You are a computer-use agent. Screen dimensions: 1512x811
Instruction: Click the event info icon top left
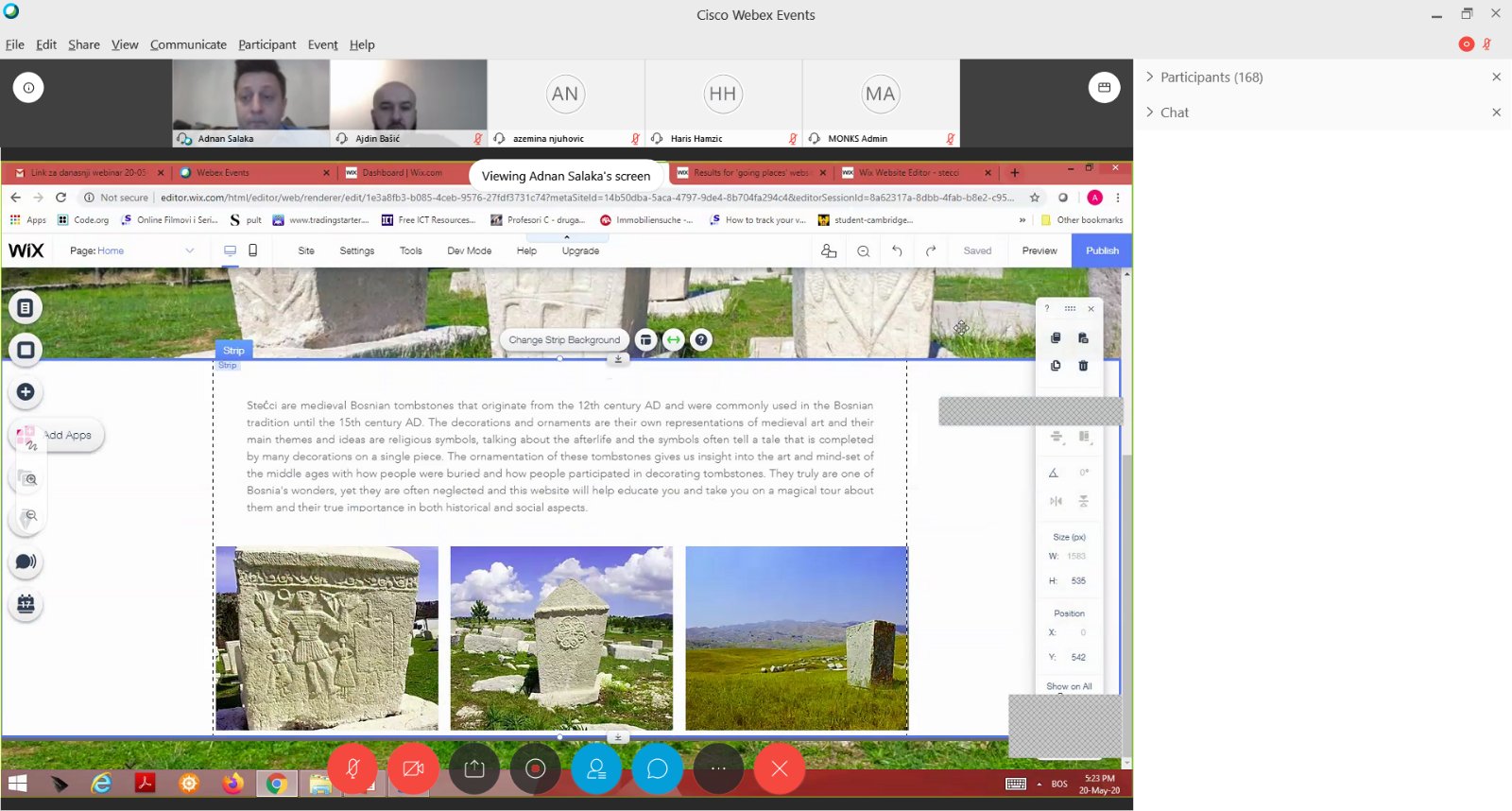click(28, 88)
